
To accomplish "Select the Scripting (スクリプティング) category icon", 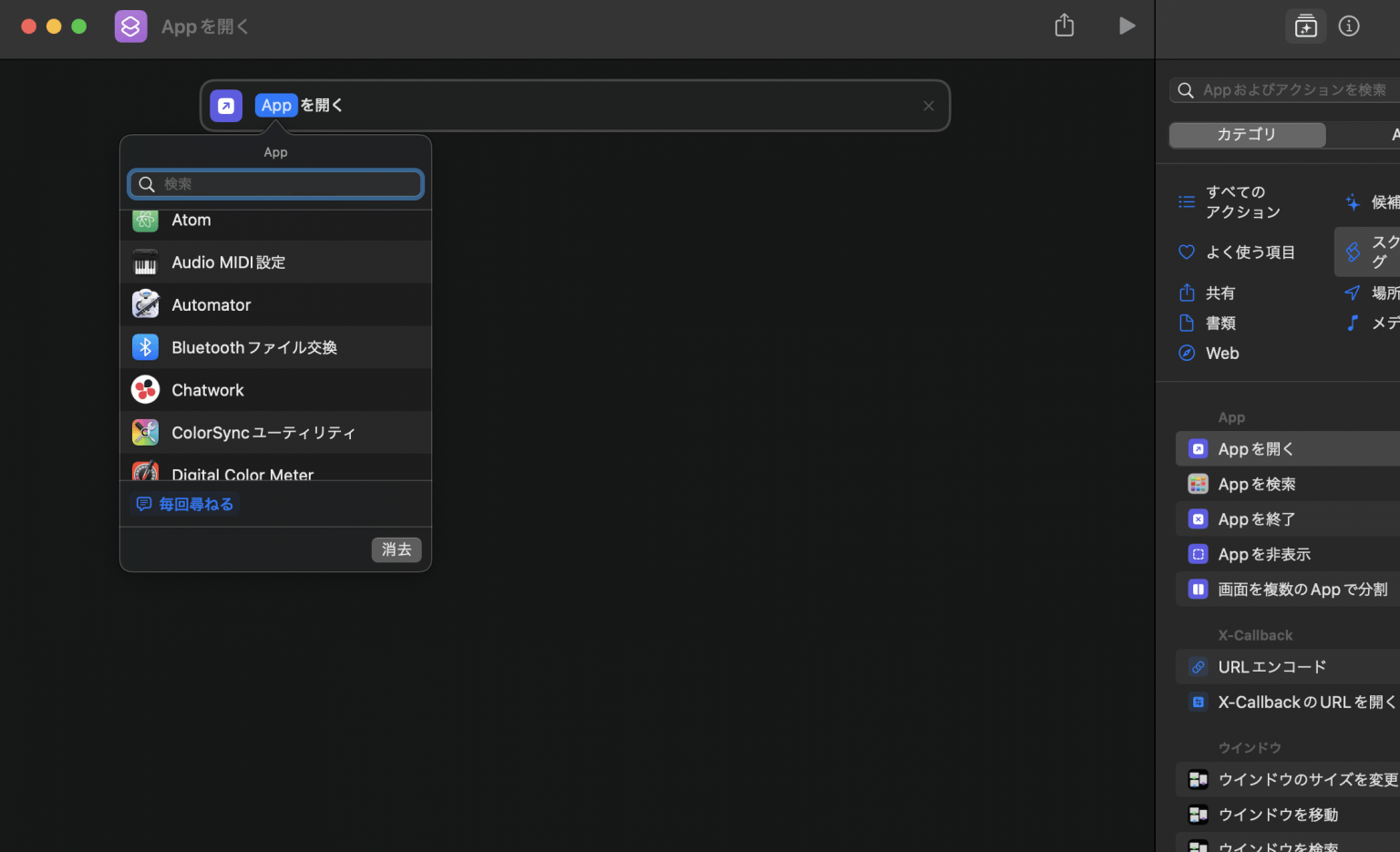I will point(1353,251).
